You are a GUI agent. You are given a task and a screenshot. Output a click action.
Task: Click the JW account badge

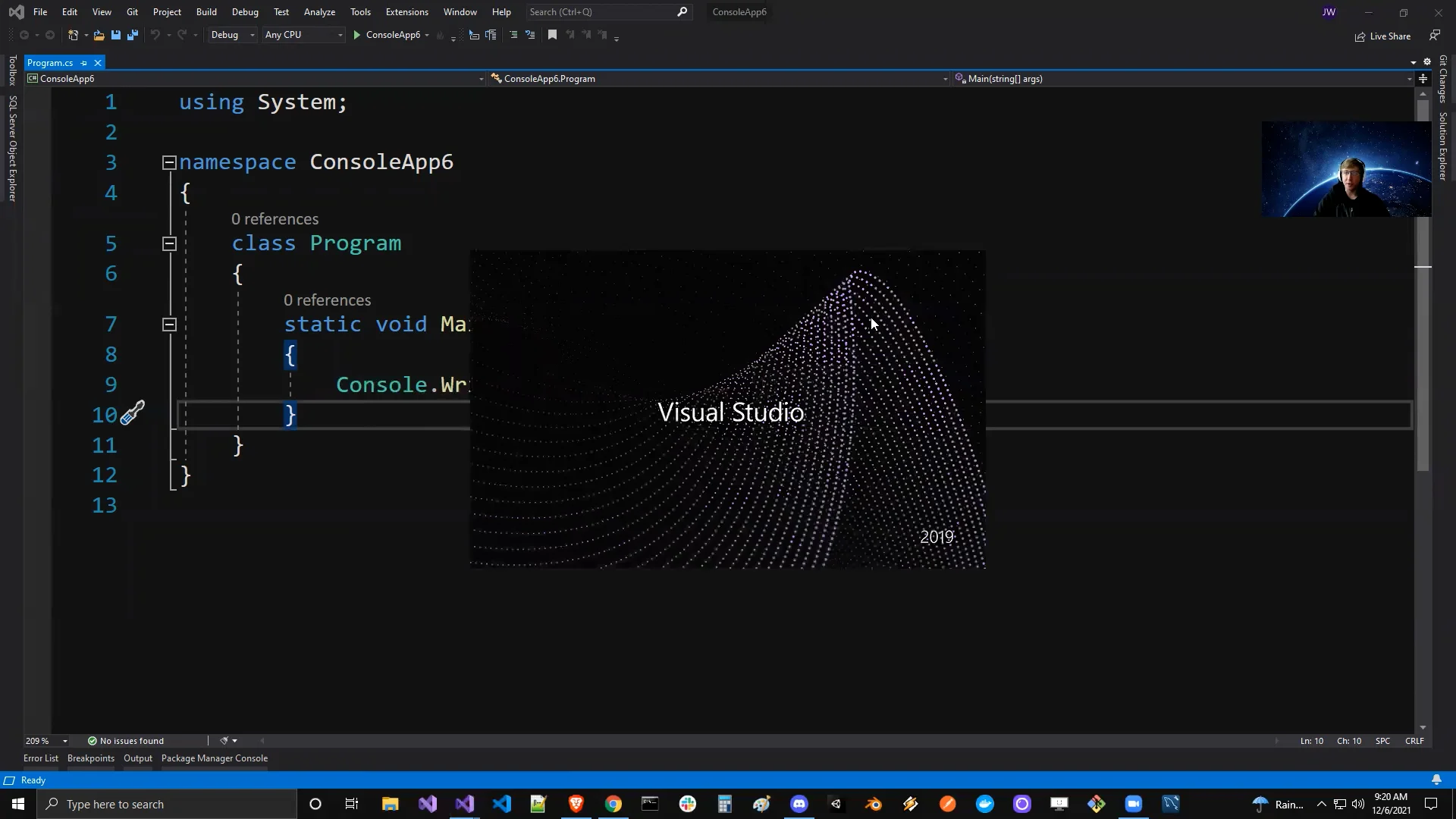[x=1329, y=12]
